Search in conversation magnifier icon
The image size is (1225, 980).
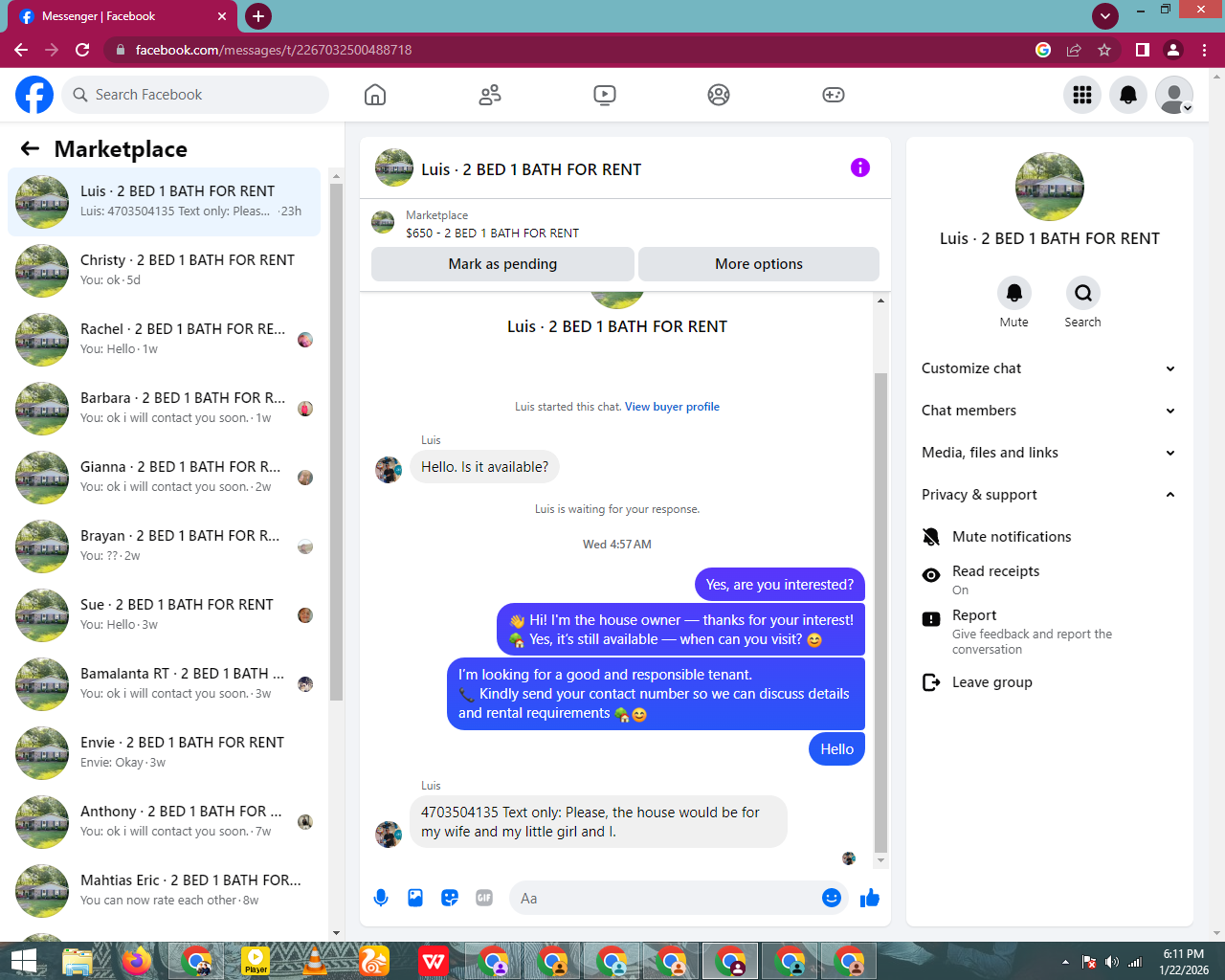point(1082,293)
